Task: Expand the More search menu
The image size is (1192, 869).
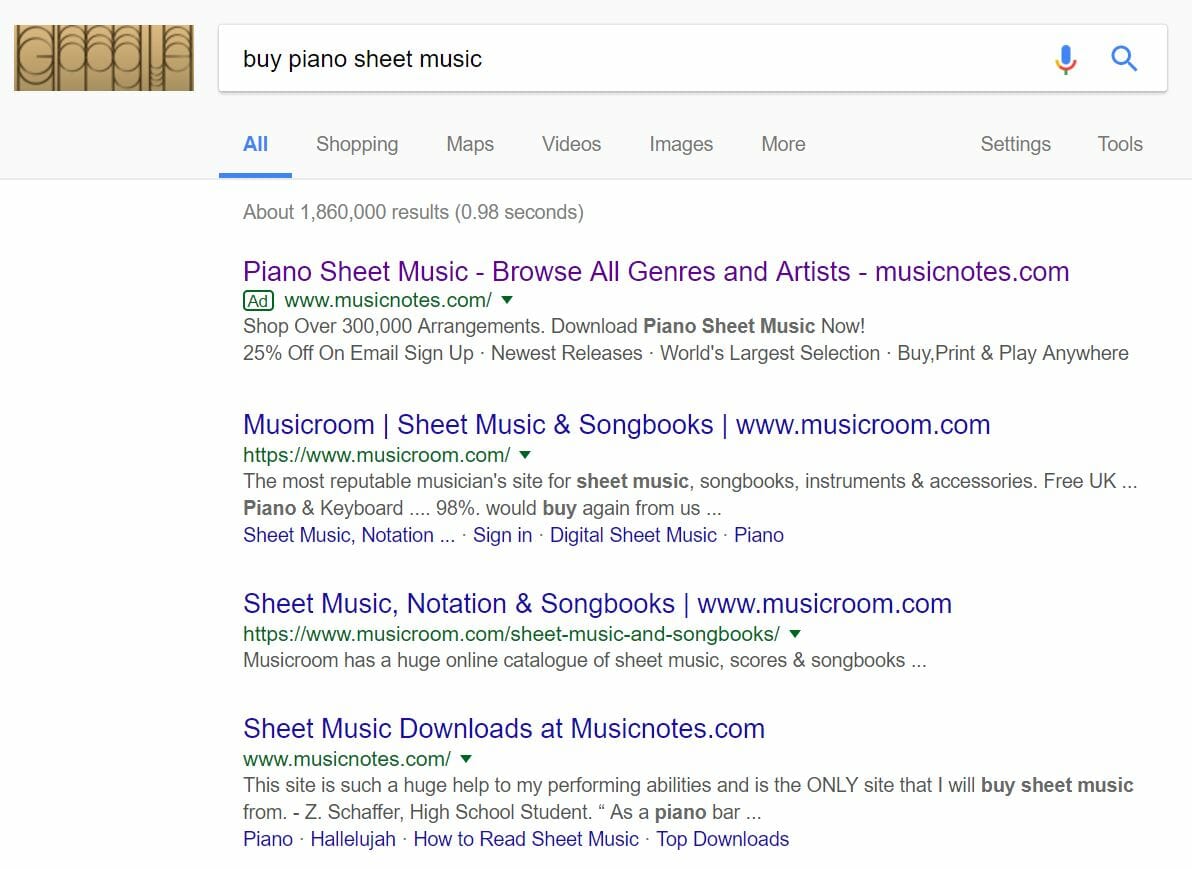Action: 783,144
